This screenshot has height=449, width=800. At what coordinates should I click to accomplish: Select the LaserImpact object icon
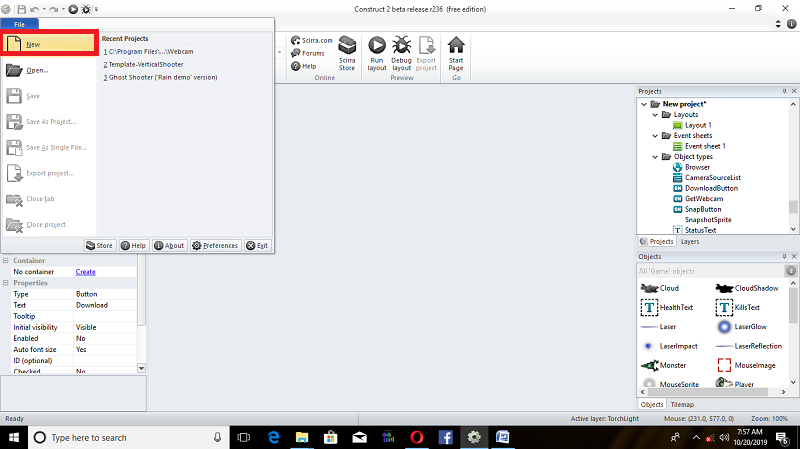648,346
